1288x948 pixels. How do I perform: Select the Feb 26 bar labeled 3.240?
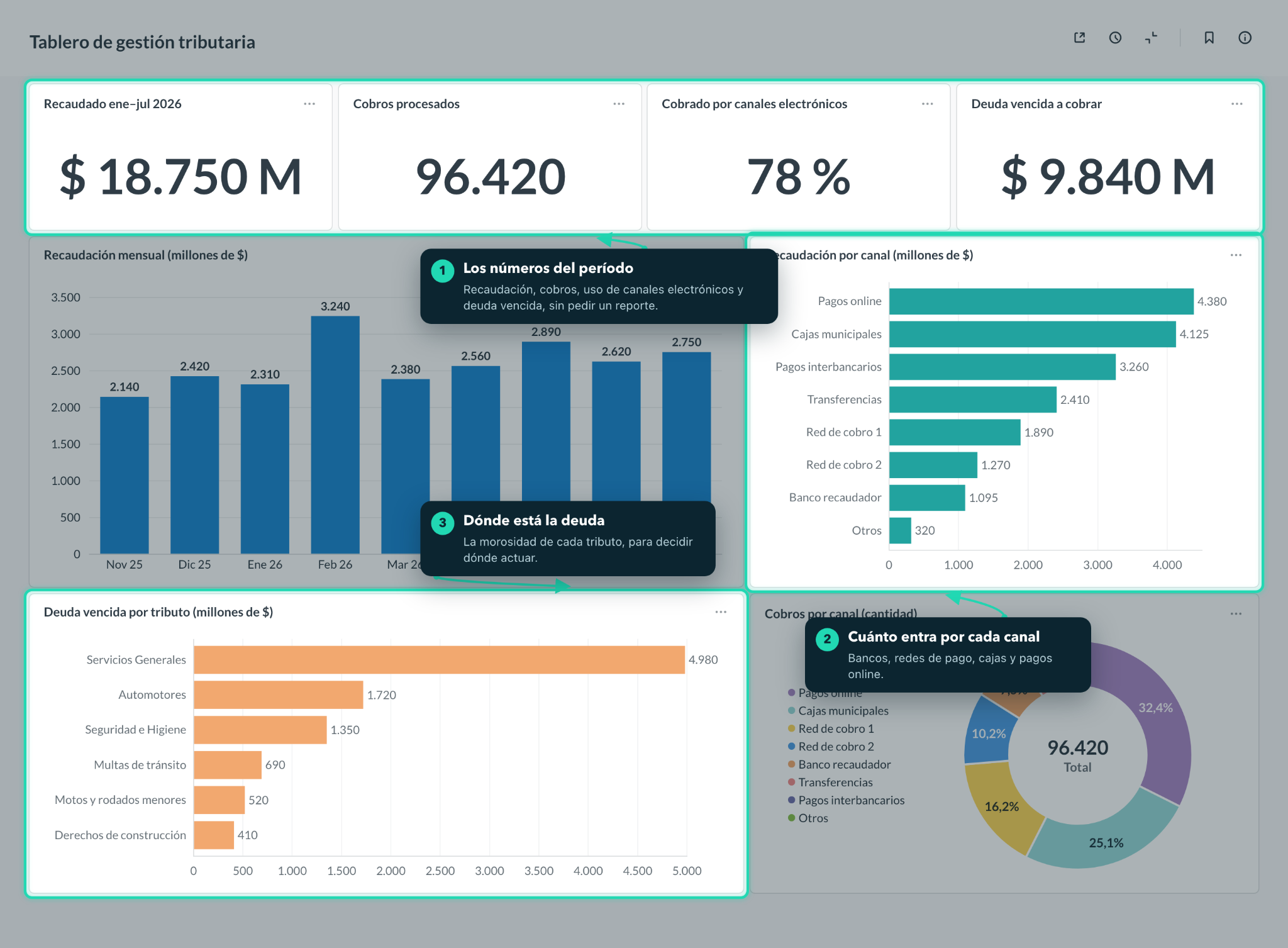click(x=335, y=435)
